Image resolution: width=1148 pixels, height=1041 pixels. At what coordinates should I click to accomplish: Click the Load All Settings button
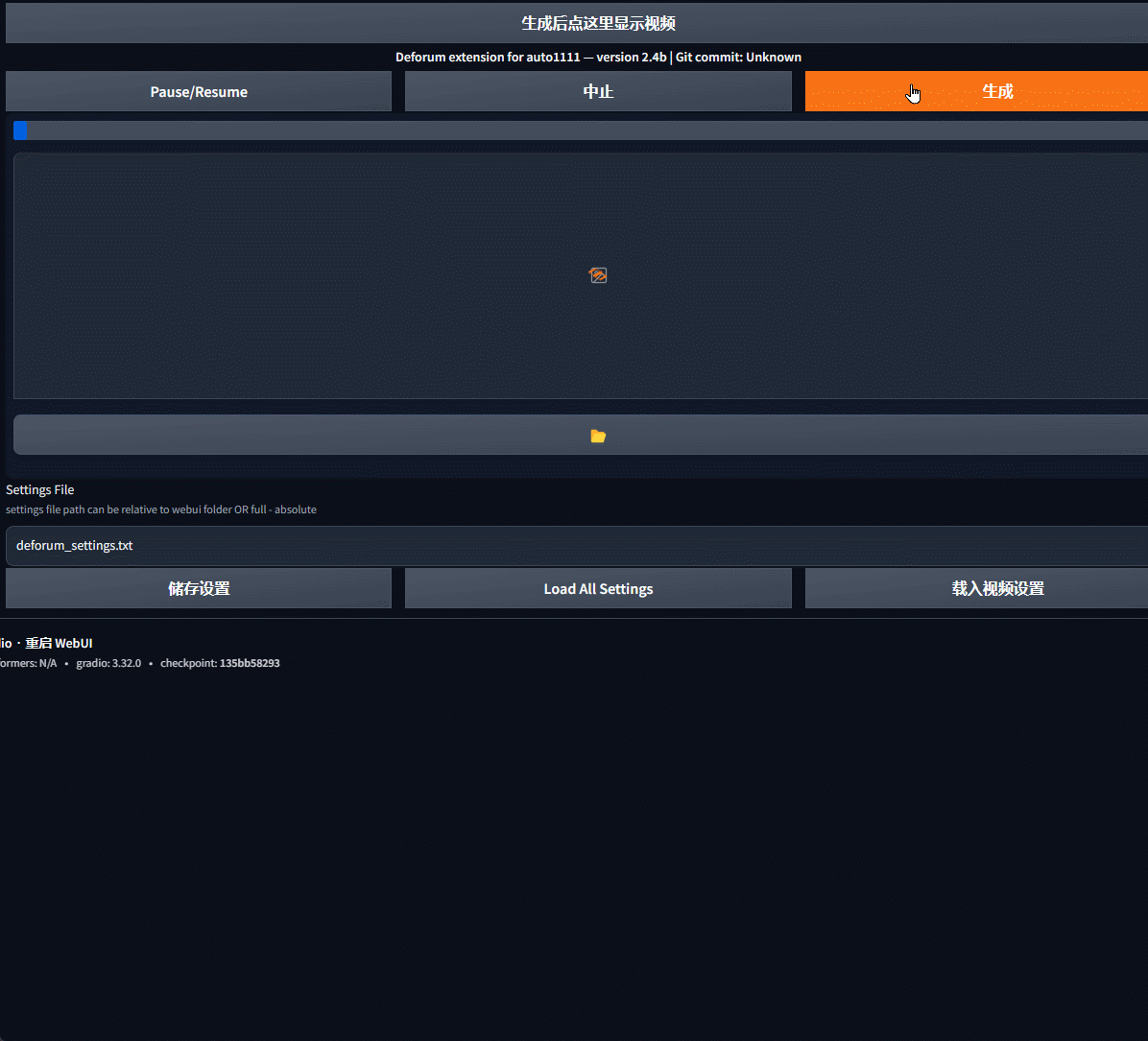[598, 588]
